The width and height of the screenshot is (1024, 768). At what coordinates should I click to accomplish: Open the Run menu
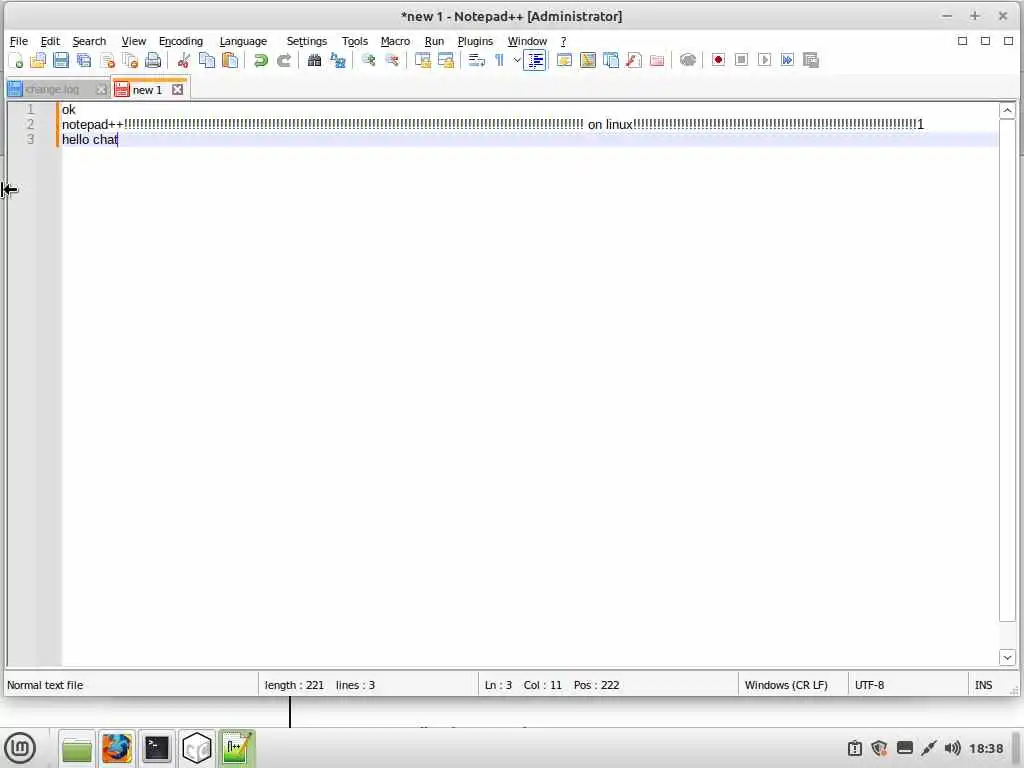434,41
